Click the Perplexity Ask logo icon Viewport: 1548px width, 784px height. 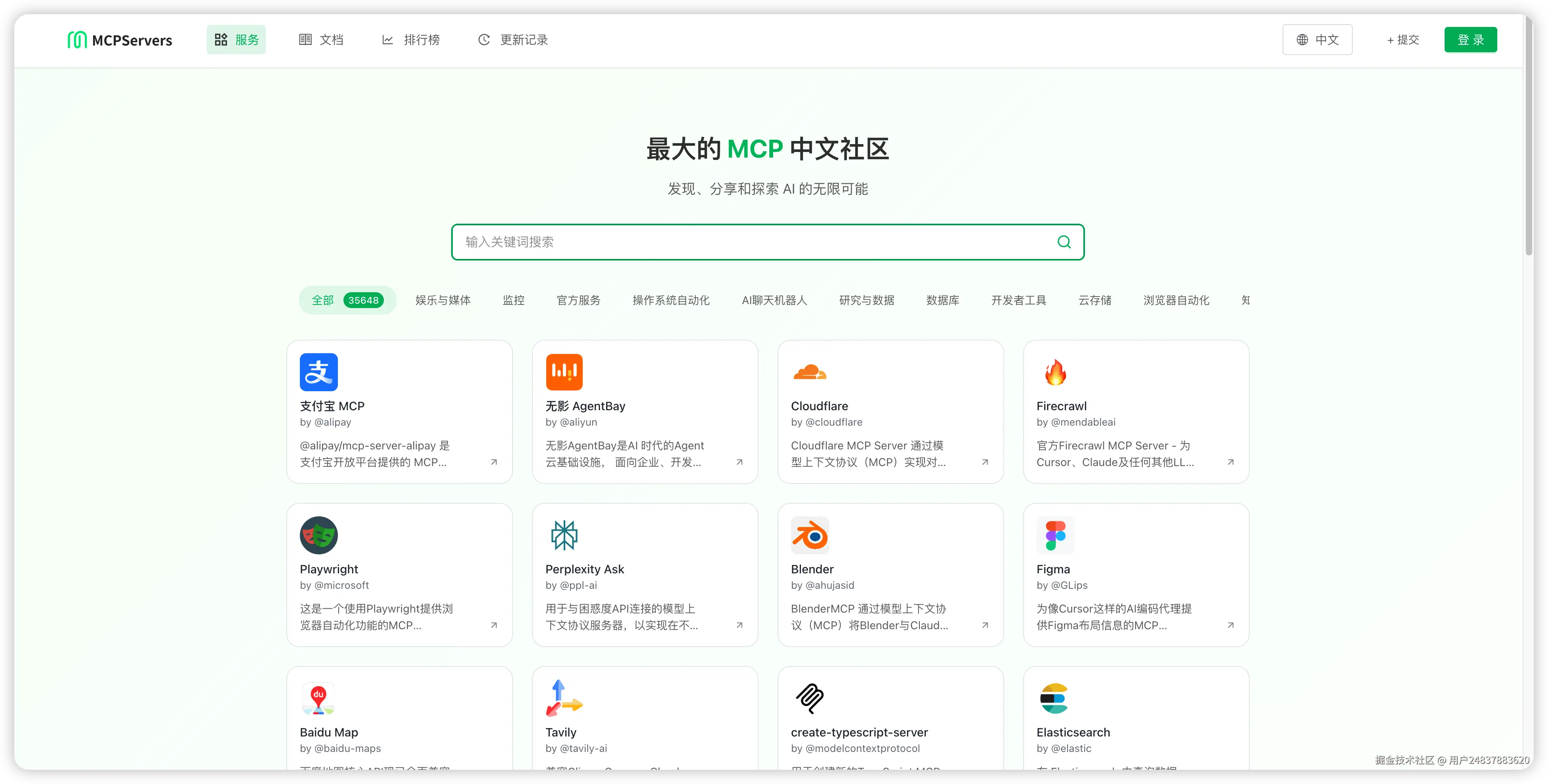(x=564, y=535)
